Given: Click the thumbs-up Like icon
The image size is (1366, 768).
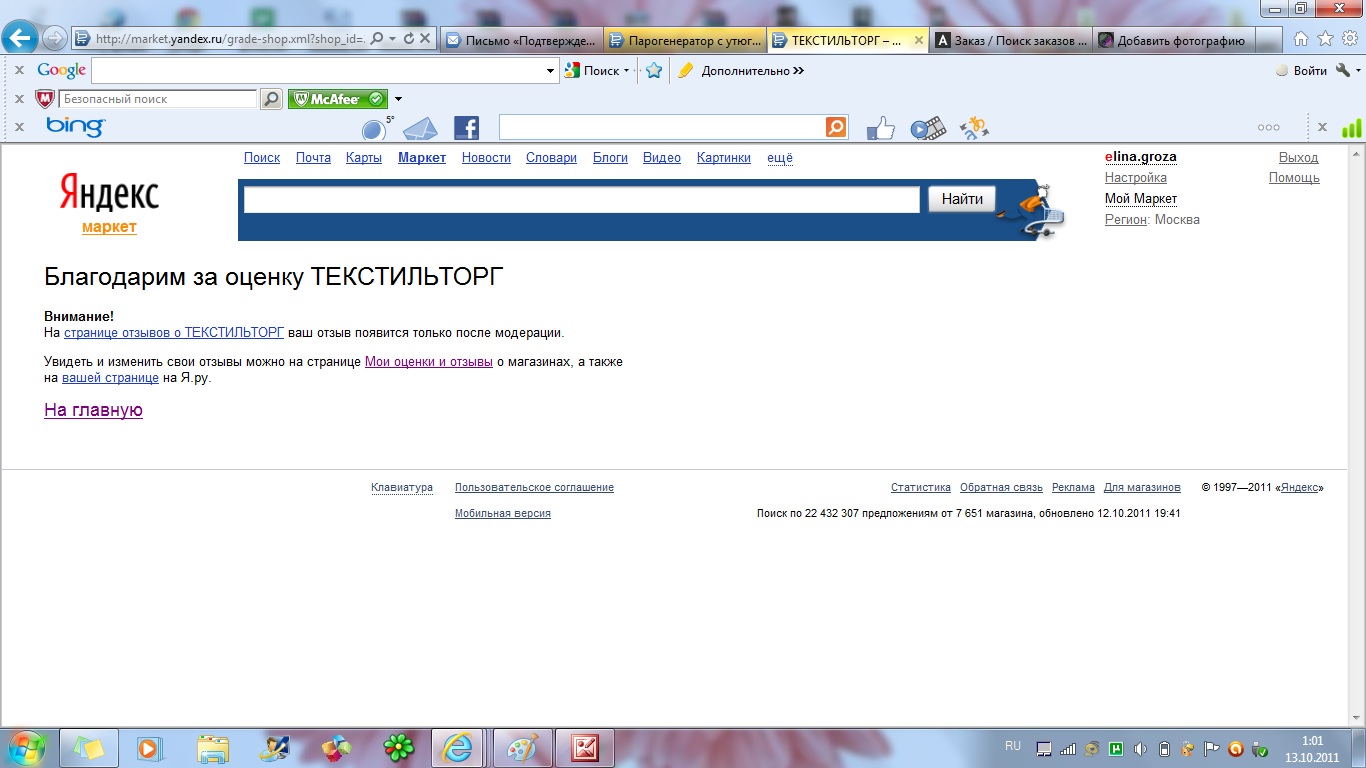Looking at the screenshot, I should 880,128.
